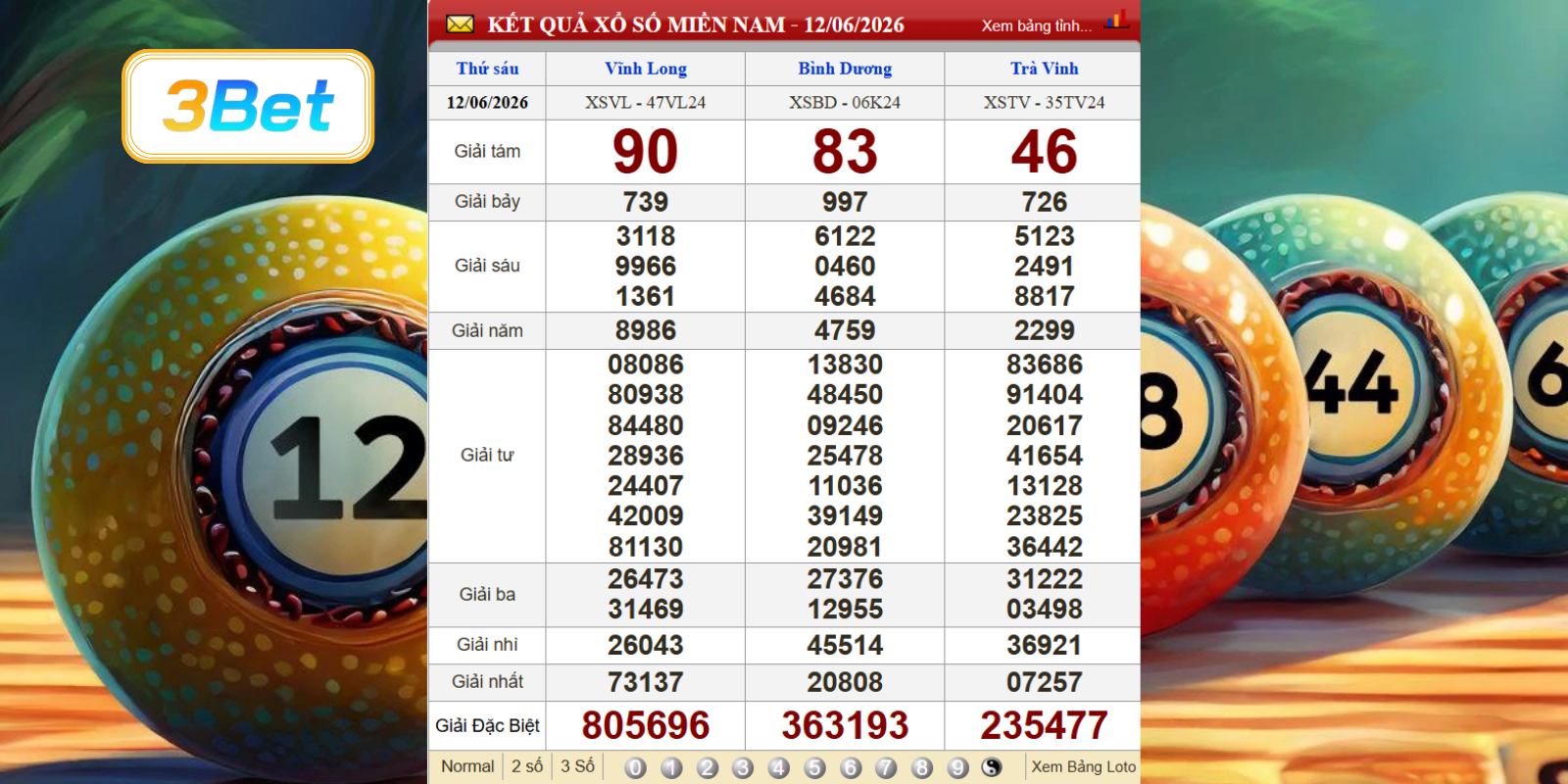The image size is (1568, 784).
Task: Select date cell 12/06/2026
Action: point(487,103)
